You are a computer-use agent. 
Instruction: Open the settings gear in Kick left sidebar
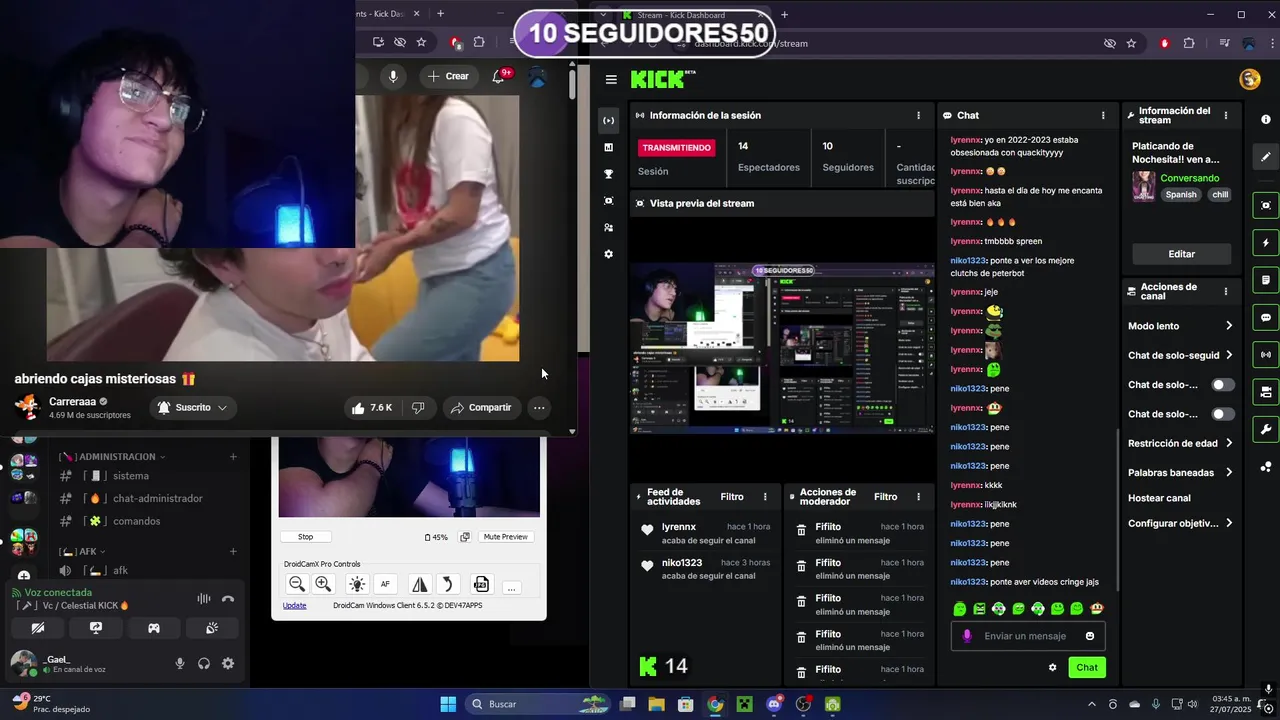click(x=608, y=254)
